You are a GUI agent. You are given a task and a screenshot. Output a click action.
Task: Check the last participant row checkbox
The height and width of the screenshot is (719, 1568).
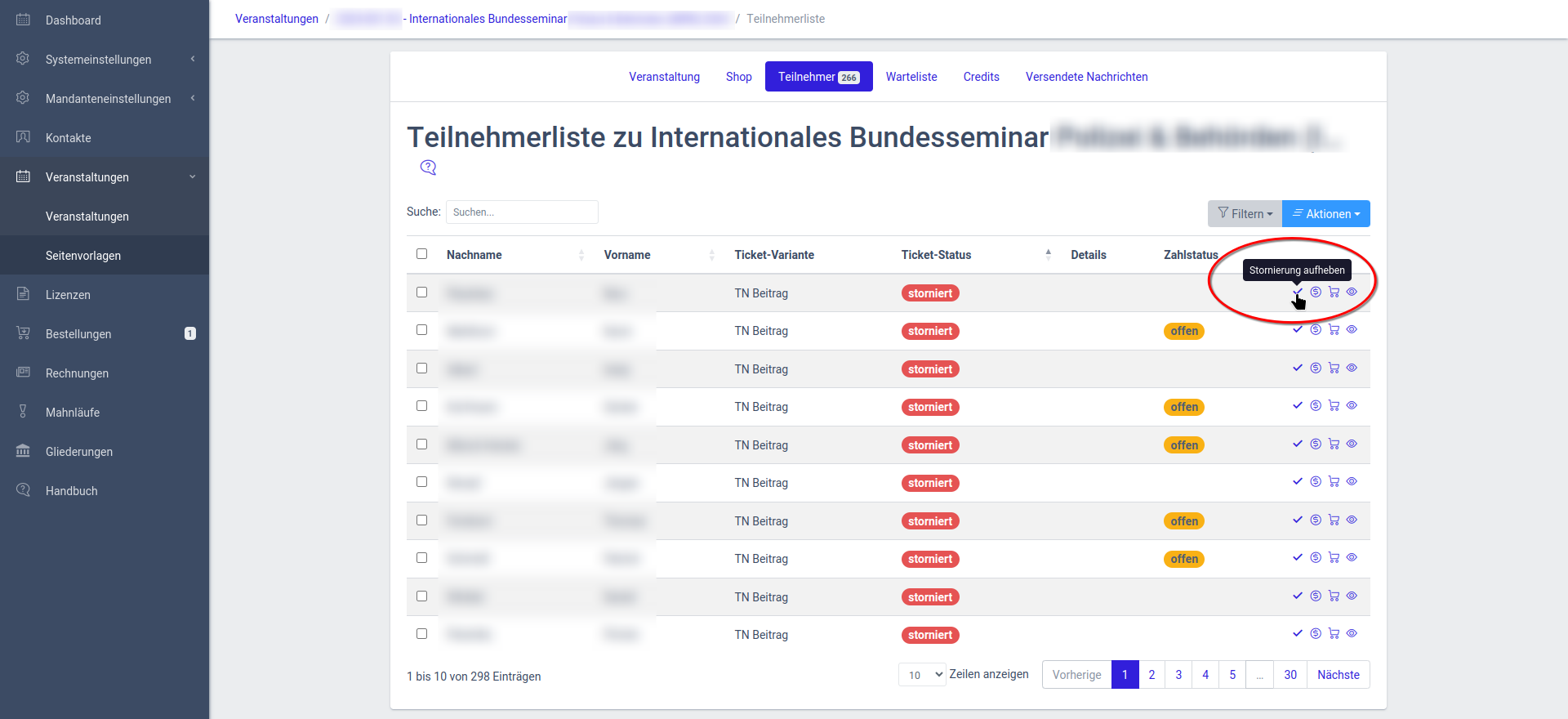pos(421,634)
